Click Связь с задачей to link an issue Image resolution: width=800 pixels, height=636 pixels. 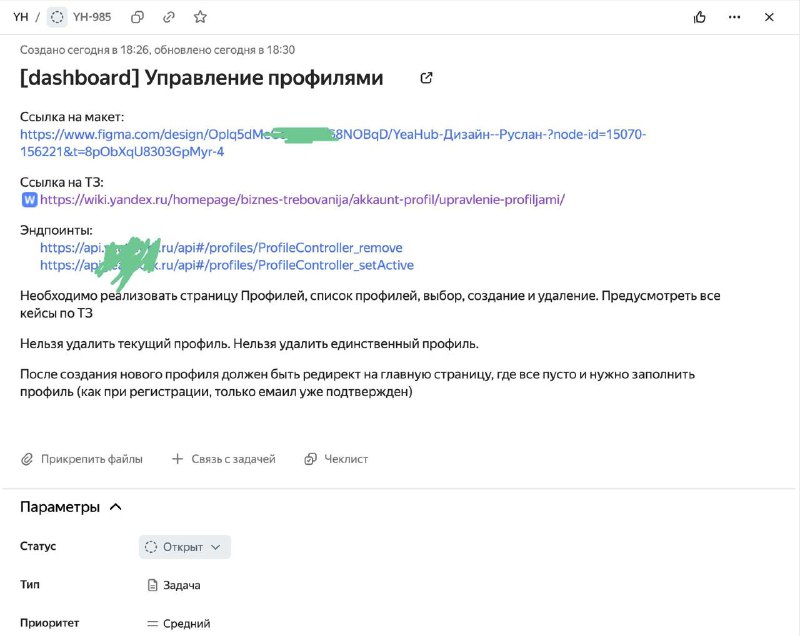coord(224,459)
